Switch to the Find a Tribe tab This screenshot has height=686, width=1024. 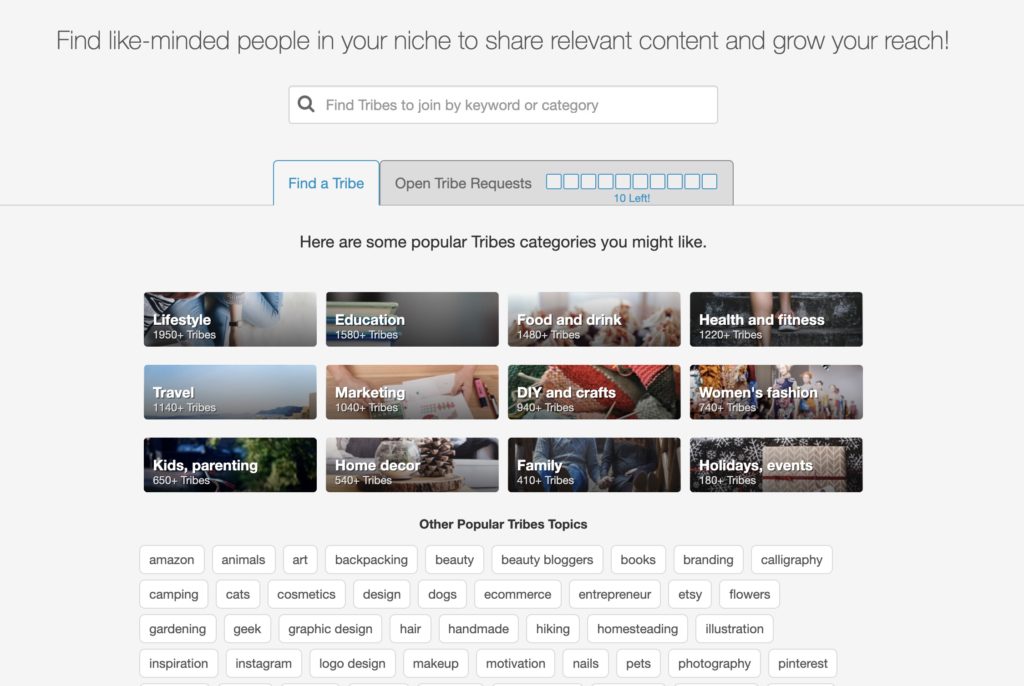click(x=326, y=183)
